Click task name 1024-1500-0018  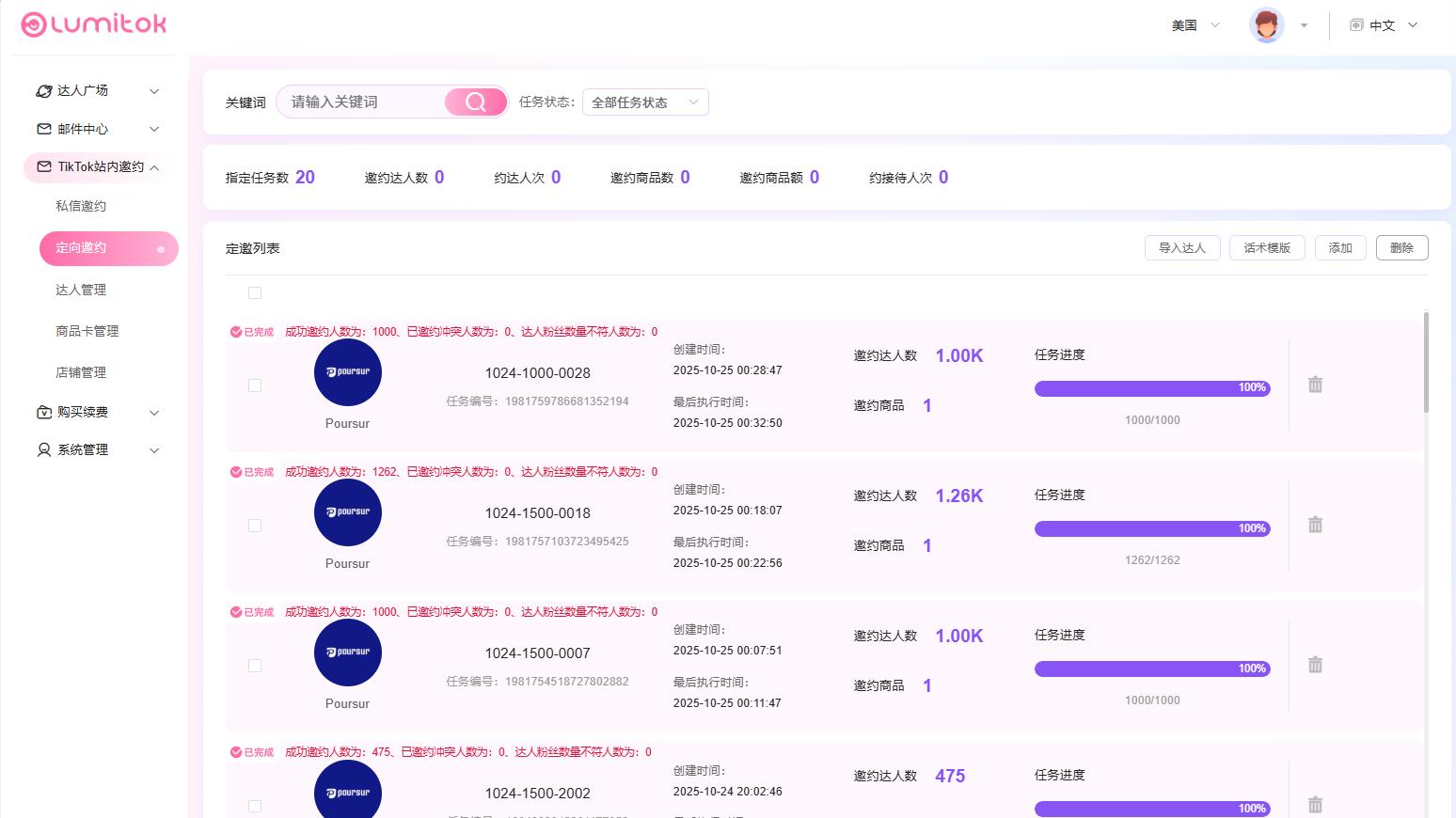tap(538, 513)
